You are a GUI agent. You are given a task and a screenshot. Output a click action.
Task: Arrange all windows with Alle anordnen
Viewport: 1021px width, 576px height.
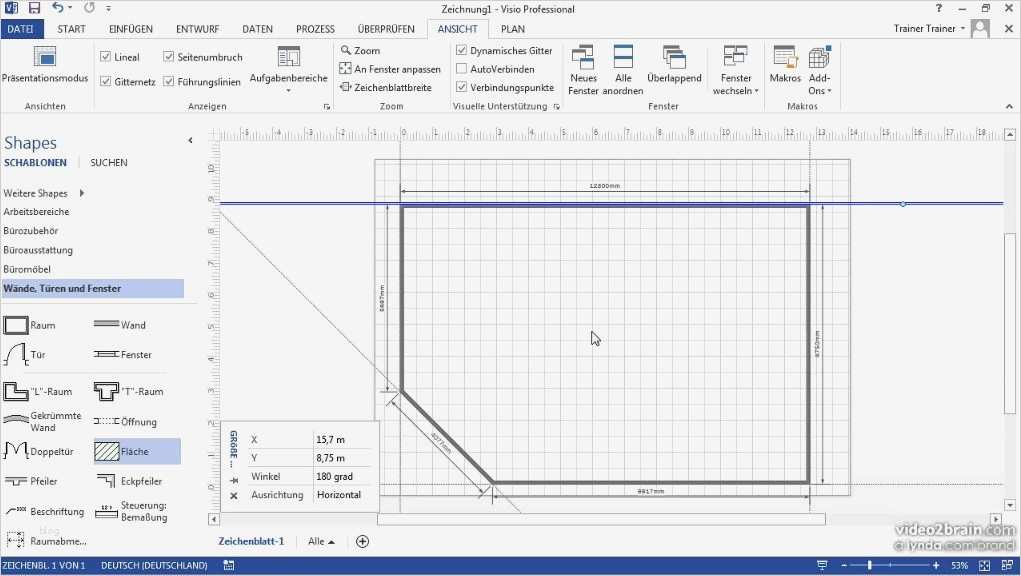click(x=622, y=70)
